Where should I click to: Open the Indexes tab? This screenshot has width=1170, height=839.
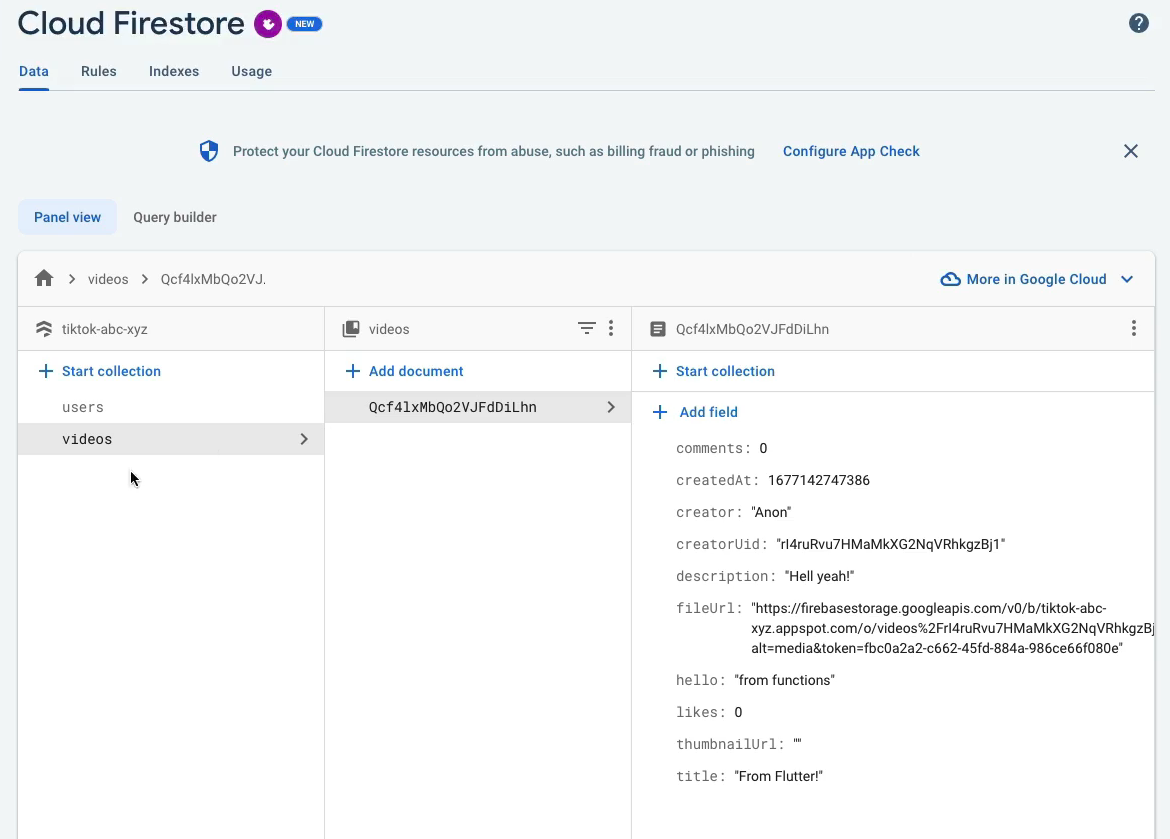tap(174, 71)
